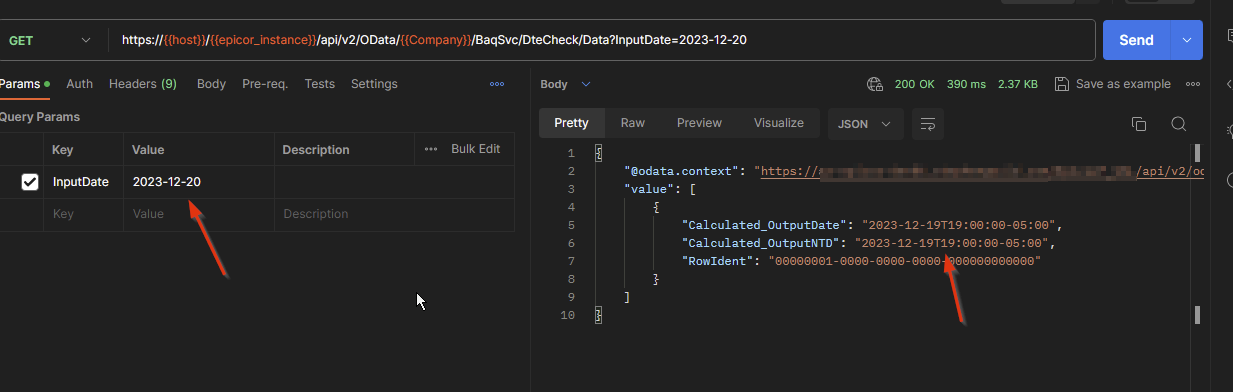
Task: Click the network globe-lock icon
Action: coord(875,84)
